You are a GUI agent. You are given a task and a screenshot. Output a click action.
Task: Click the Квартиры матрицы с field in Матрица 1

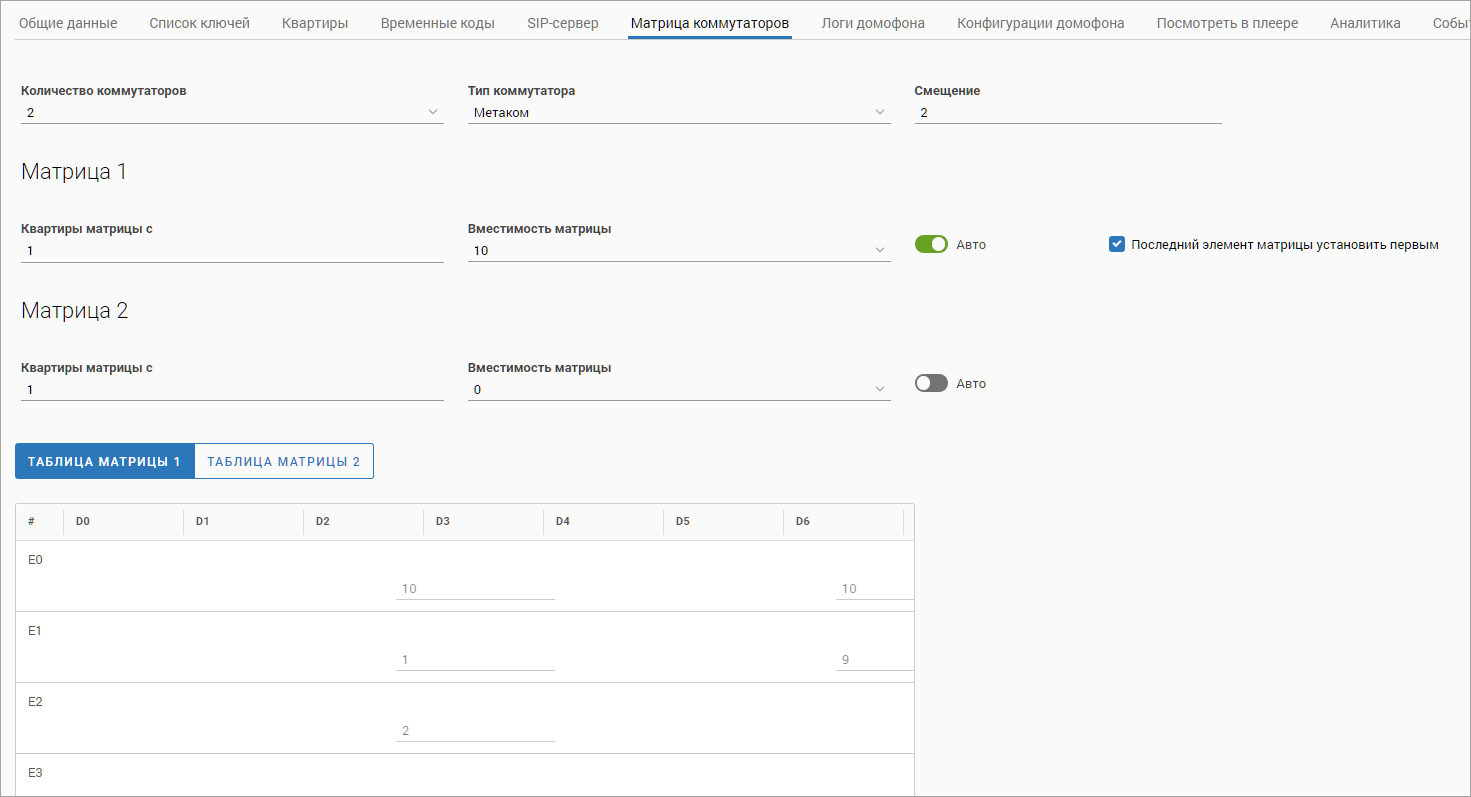pos(231,251)
